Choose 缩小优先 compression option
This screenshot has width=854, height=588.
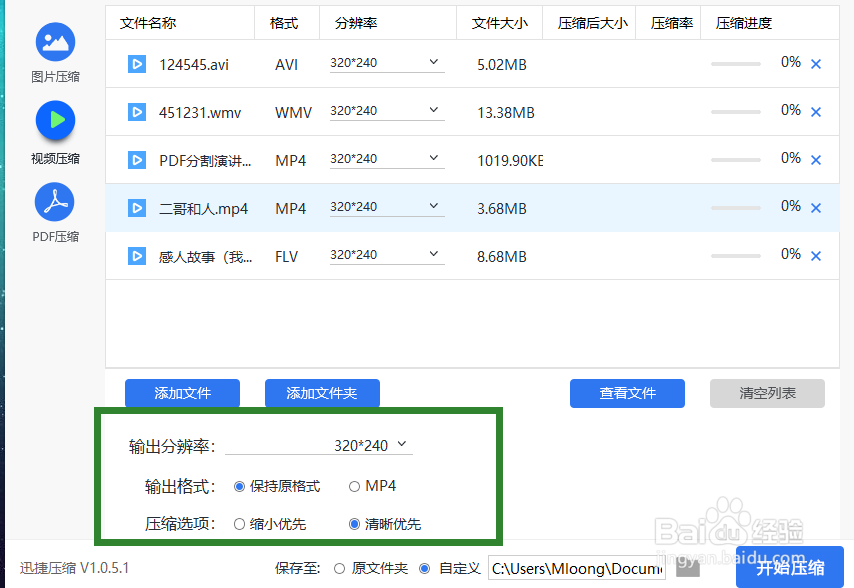point(239,524)
